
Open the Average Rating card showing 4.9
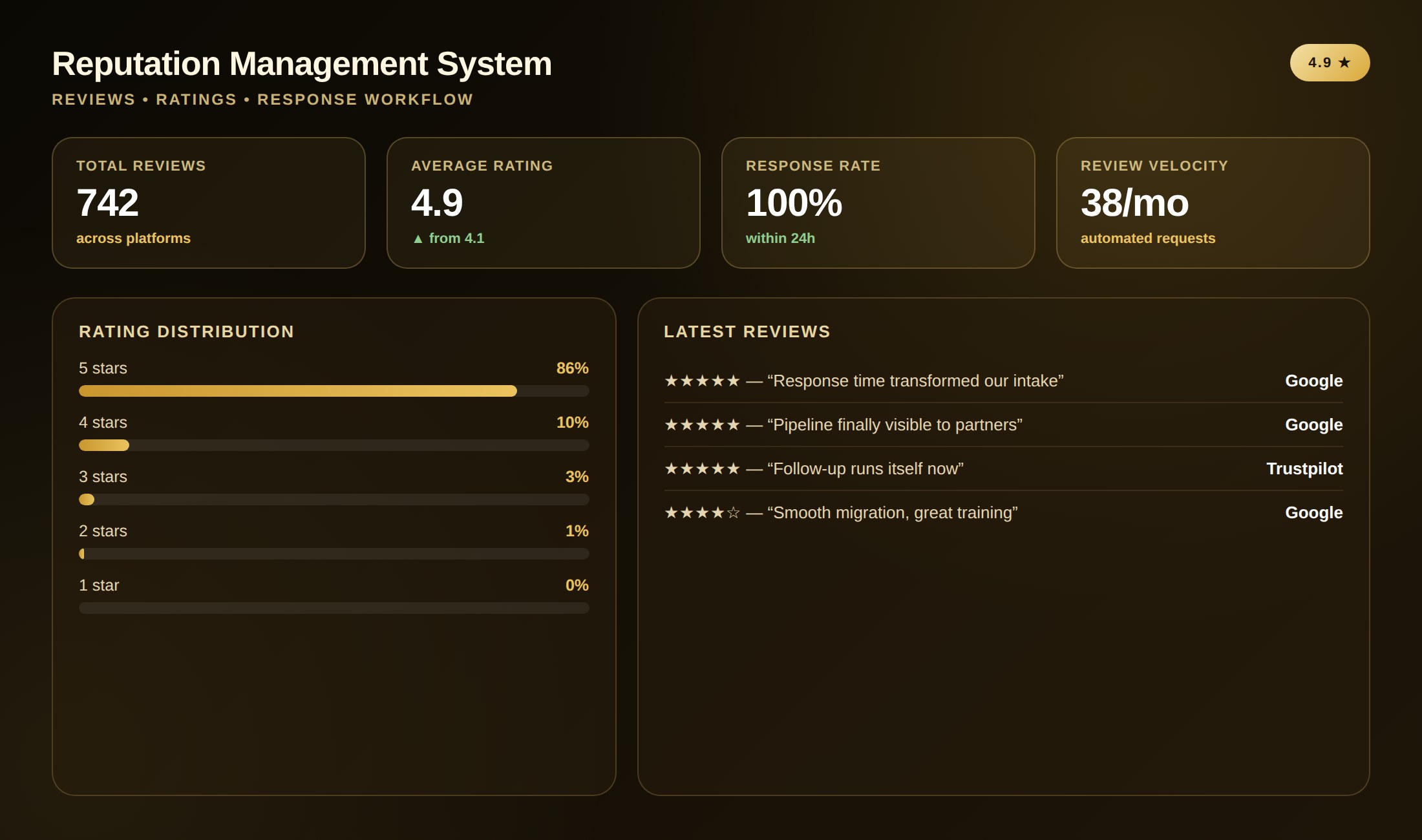(x=544, y=203)
